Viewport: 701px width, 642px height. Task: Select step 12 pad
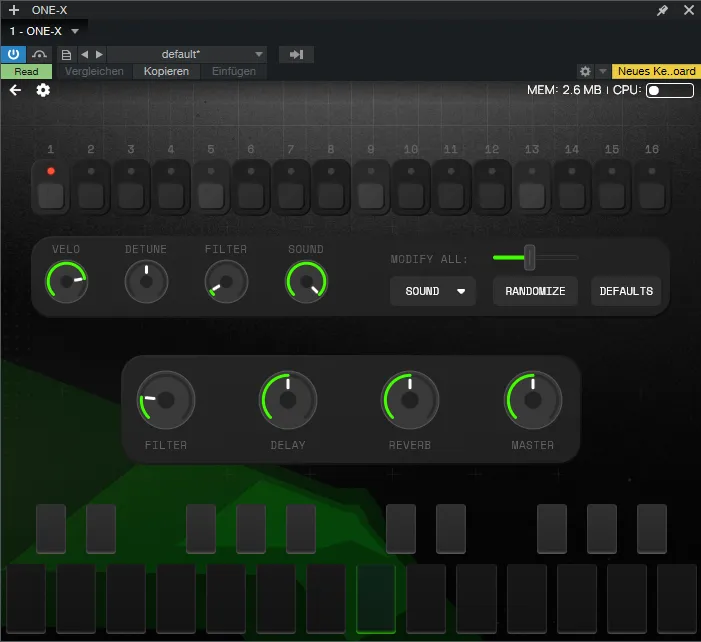coord(492,187)
